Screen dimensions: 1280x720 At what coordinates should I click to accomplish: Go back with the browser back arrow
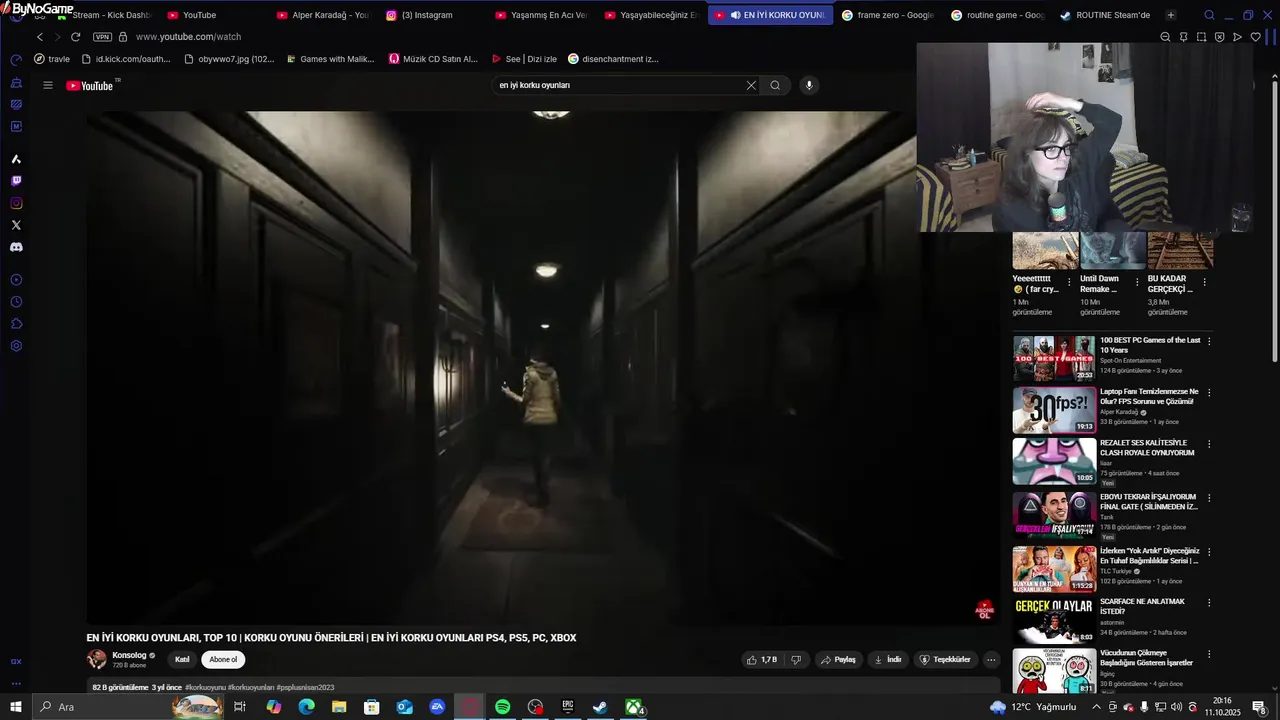(x=40, y=37)
